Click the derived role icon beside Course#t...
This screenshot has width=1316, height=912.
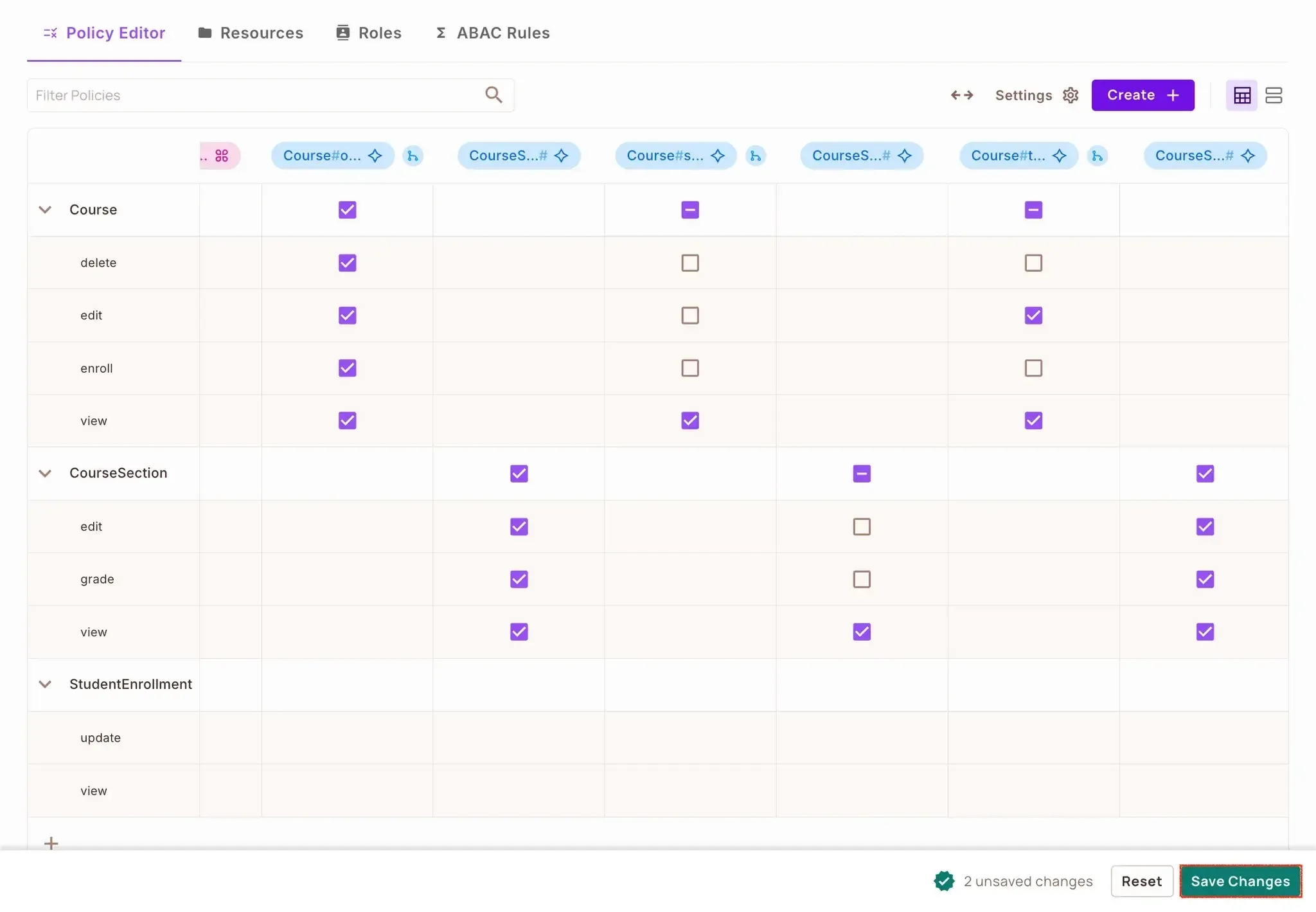pos(1097,156)
